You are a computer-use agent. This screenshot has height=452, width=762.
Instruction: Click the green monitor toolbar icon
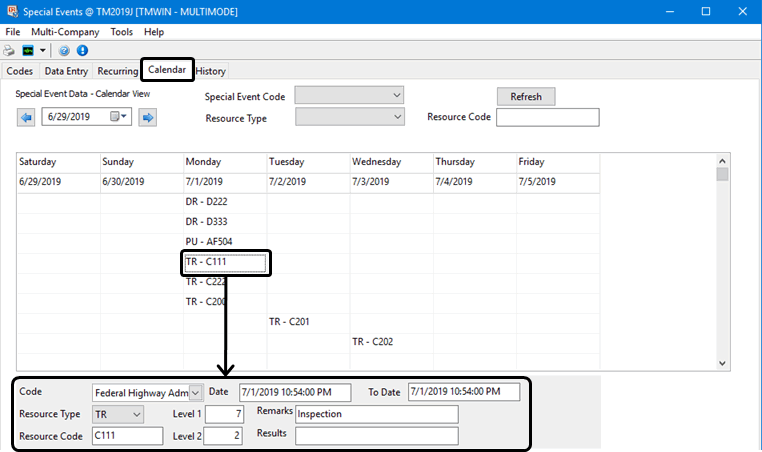(x=27, y=50)
